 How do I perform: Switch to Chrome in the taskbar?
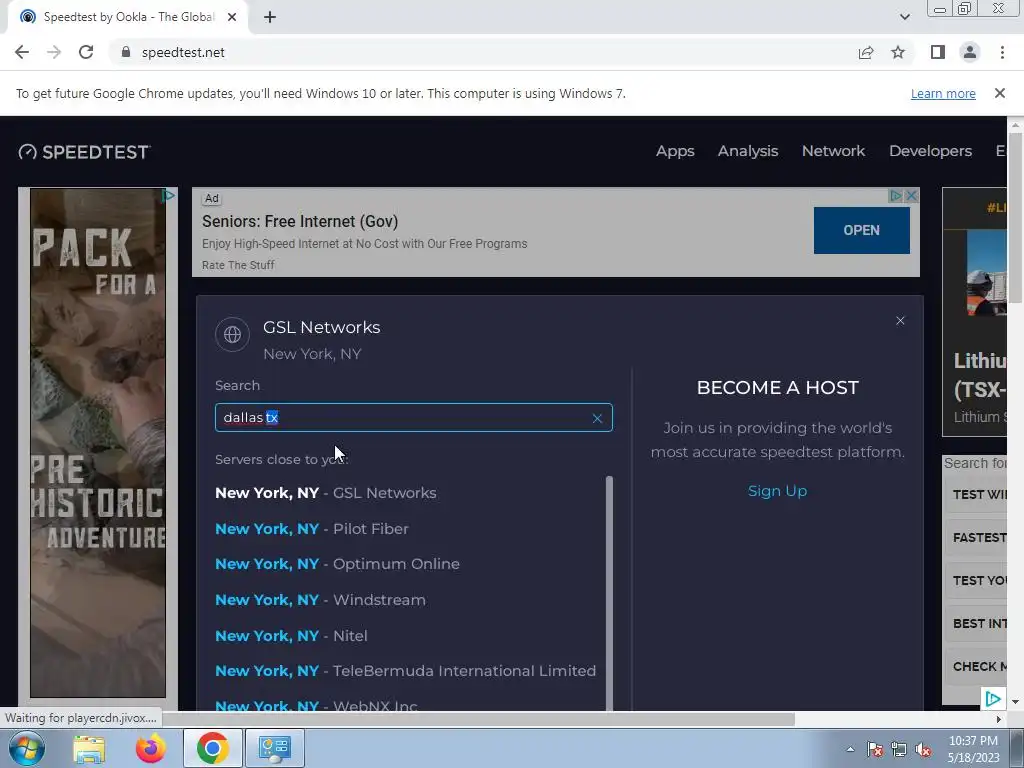[212, 748]
